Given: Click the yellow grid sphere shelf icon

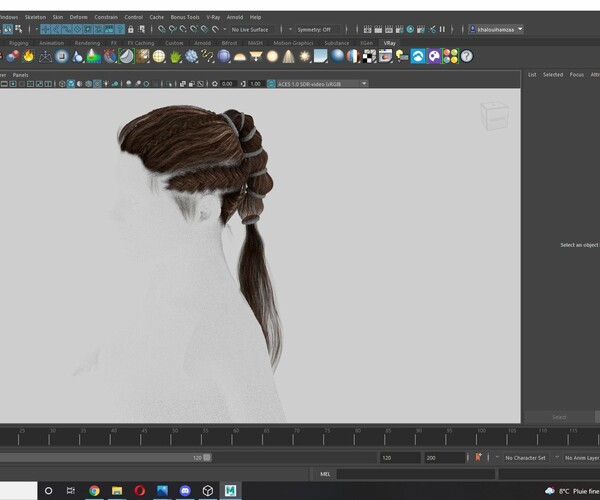Looking at the screenshot, I should coord(159,57).
